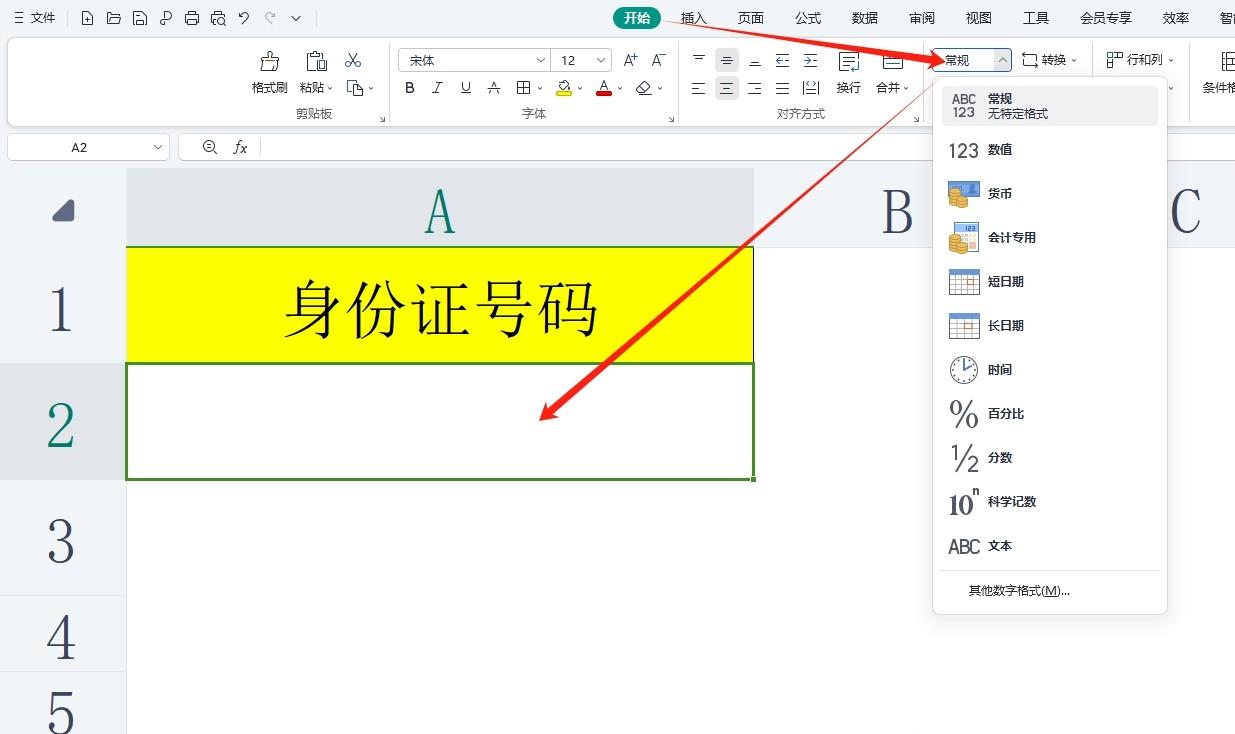Click the select-all corner triangle
The image size is (1235, 734).
63,210
